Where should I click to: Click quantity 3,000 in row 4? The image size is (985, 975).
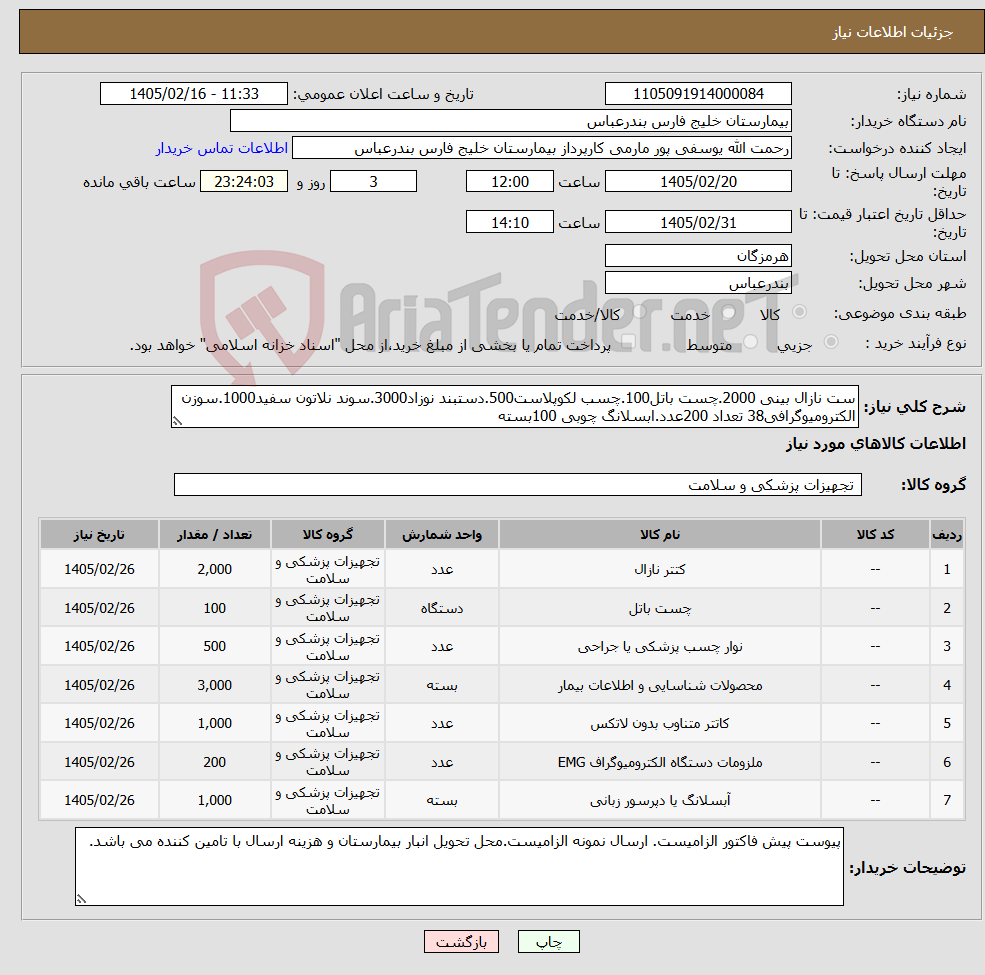(x=214, y=685)
